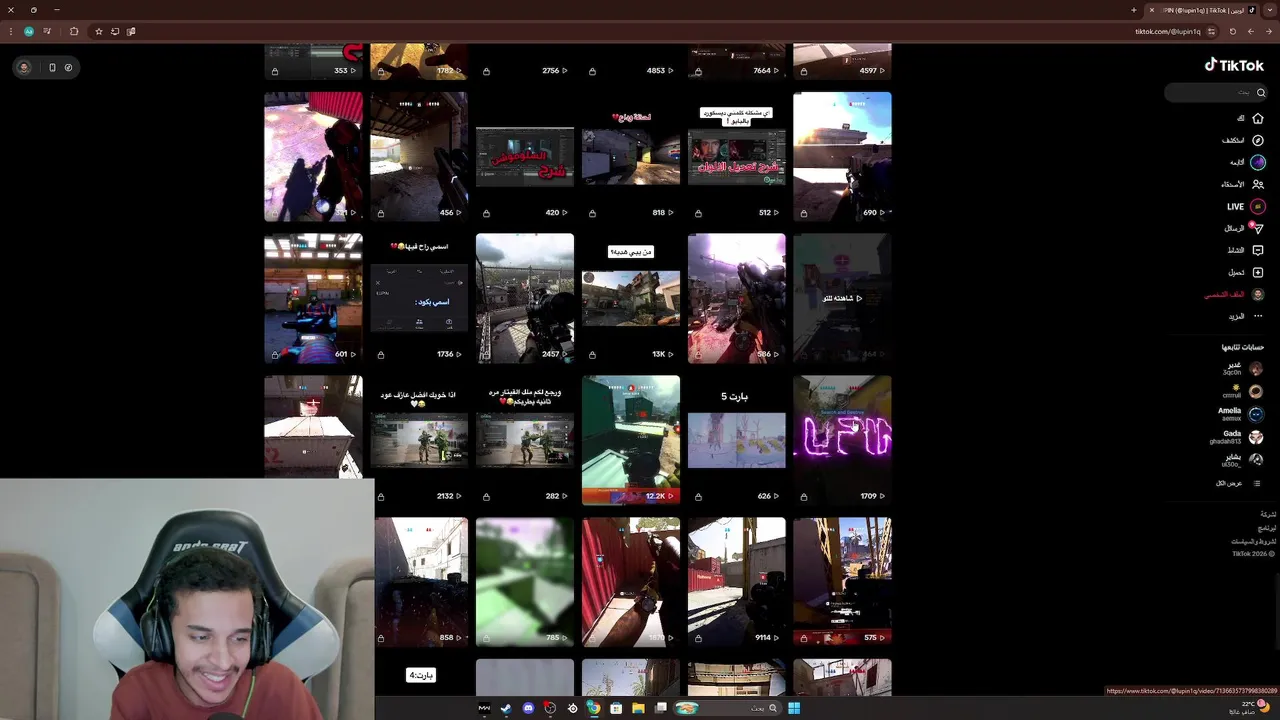The width and height of the screenshot is (1280, 720).
Task: Select the TikTok browser tab
Action: click(x=1203, y=10)
